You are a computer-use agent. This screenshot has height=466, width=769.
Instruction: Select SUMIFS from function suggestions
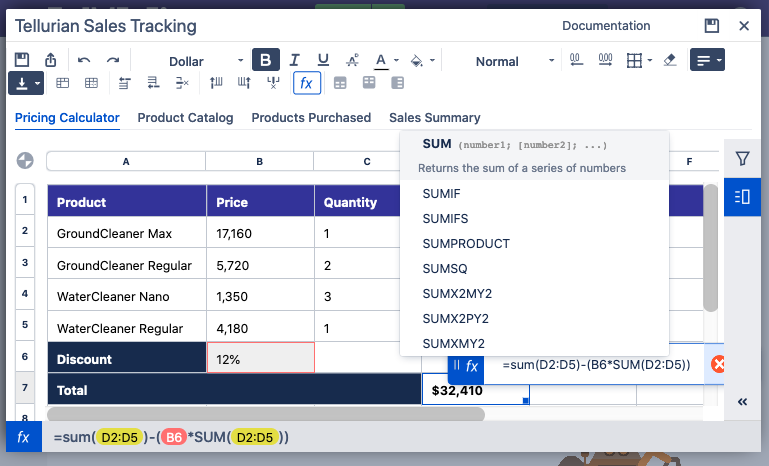click(x=535, y=219)
